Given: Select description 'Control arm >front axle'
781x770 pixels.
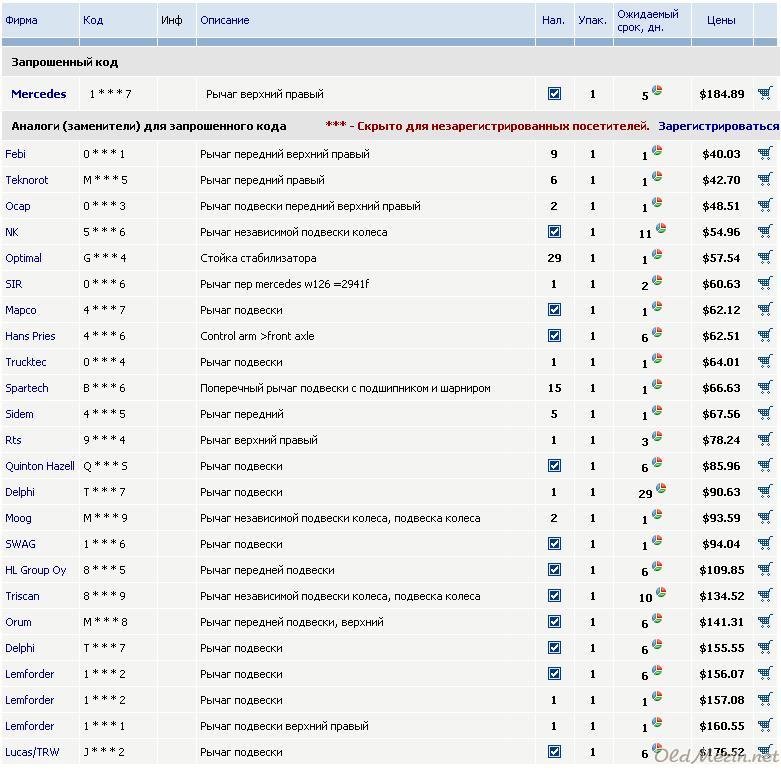Looking at the screenshot, I should click(x=257, y=336).
